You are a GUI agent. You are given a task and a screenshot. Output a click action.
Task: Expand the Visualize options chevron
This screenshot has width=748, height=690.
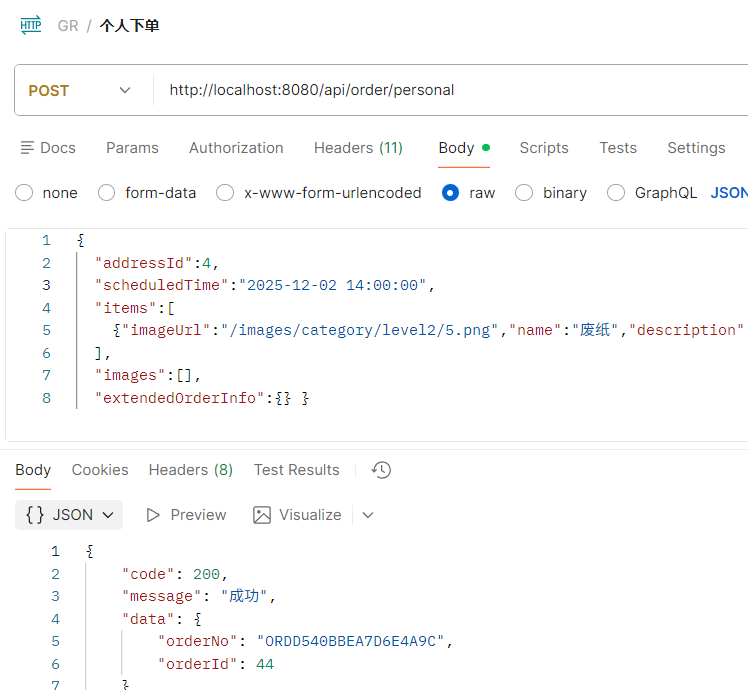368,515
